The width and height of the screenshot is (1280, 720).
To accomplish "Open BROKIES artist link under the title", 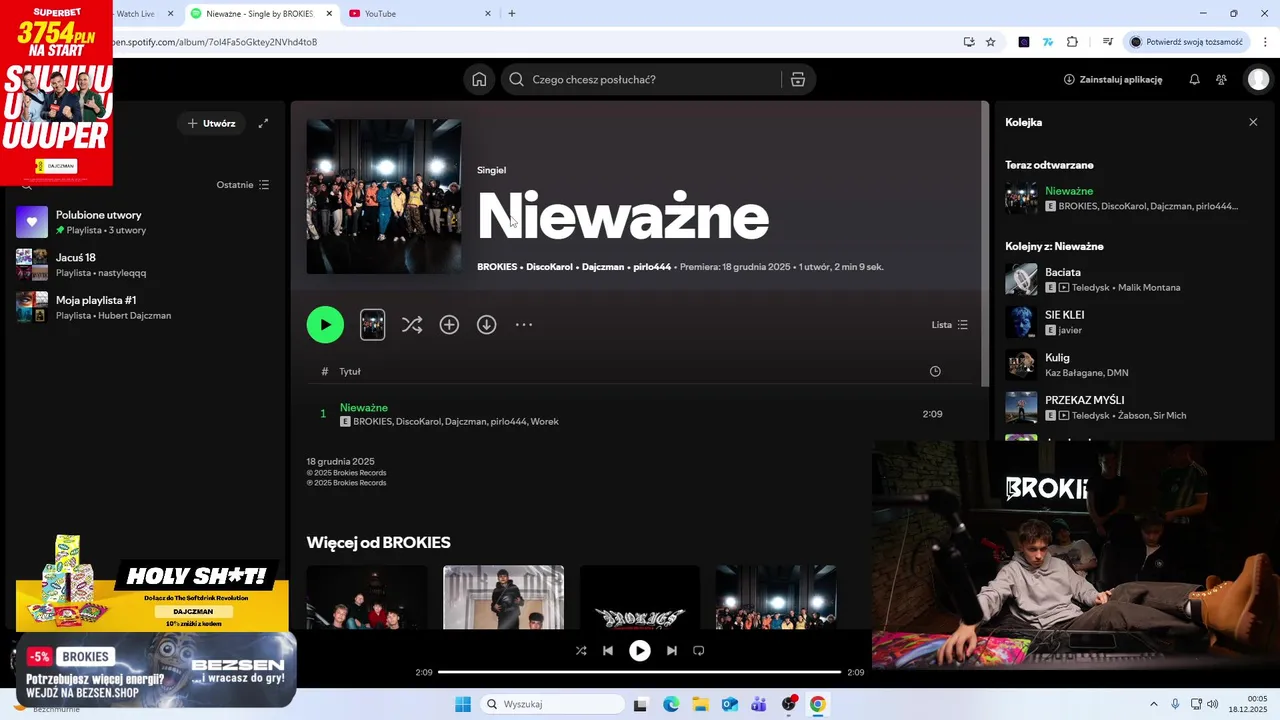I will 497,267.
